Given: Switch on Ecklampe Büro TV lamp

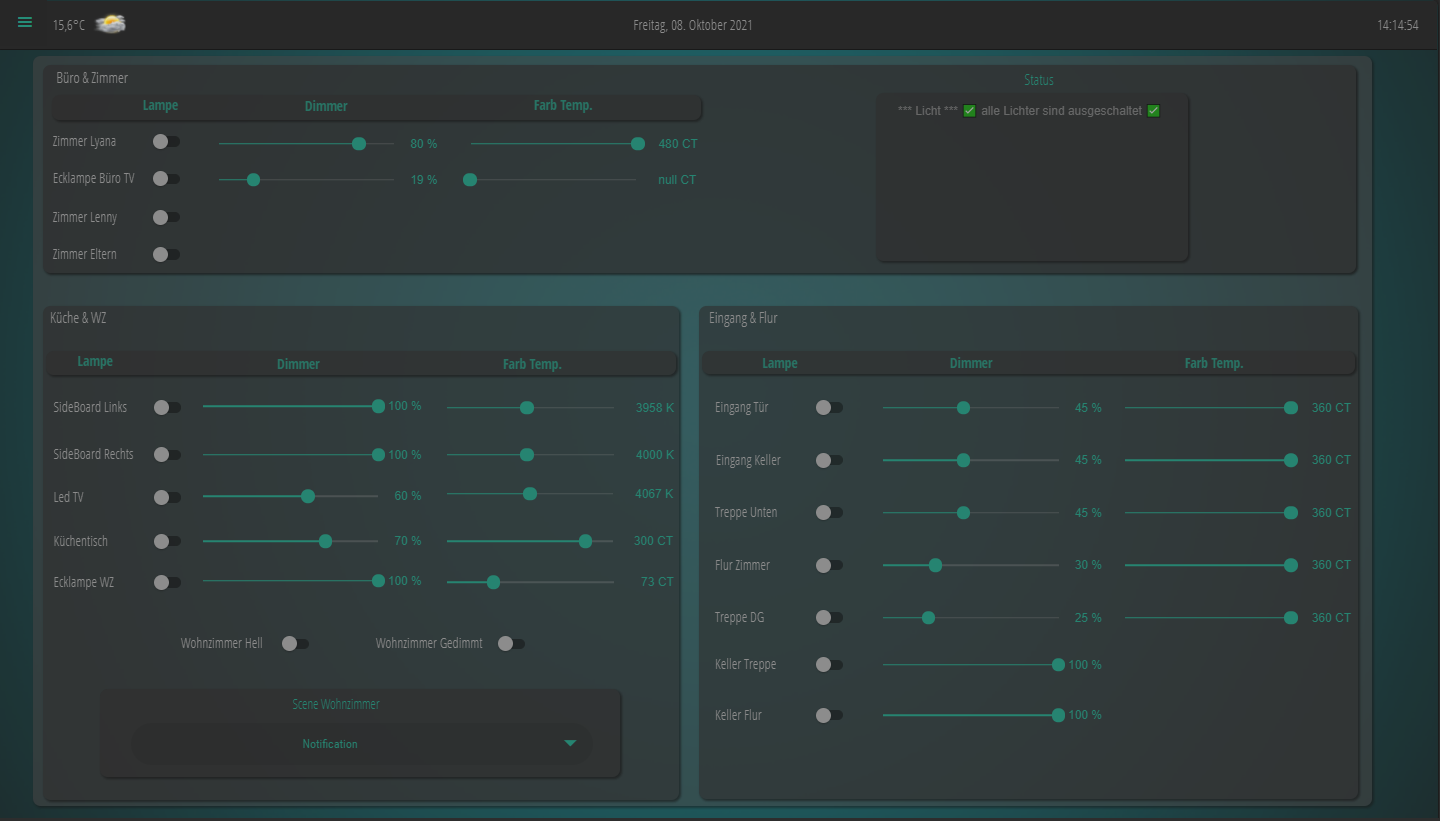Looking at the screenshot, I should click(166, 179).
